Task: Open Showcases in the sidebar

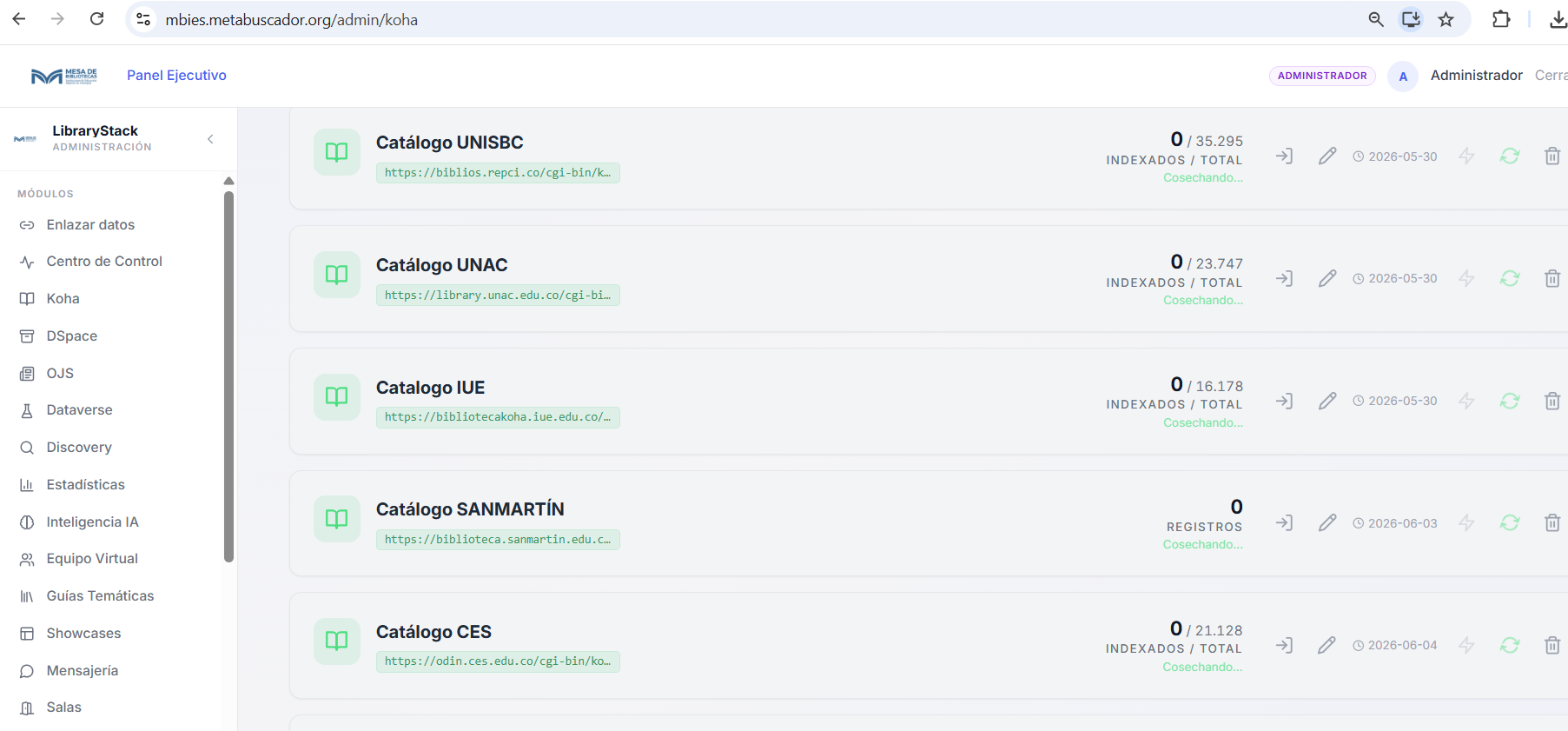Action: (x=83, y=634)
